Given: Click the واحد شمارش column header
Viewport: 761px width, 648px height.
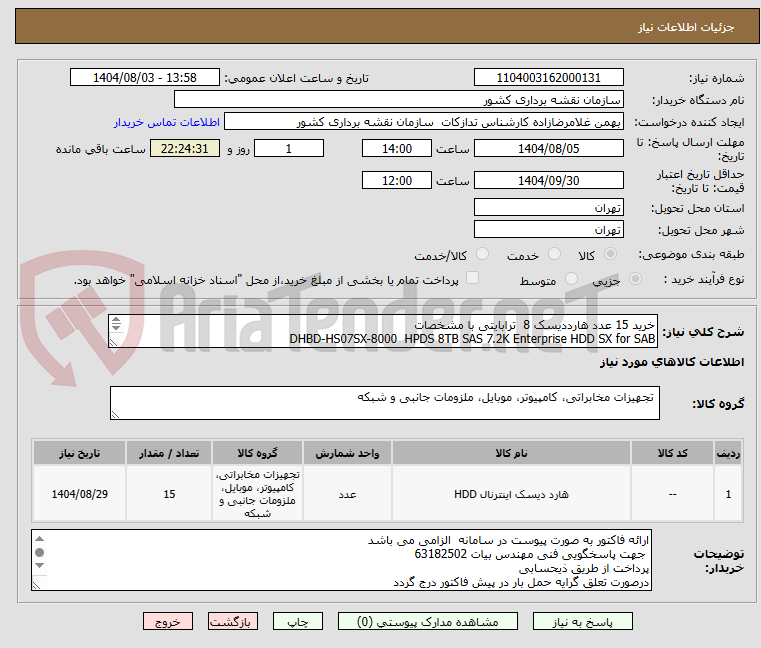Looking at the screenshot, I should pos(347,453).
